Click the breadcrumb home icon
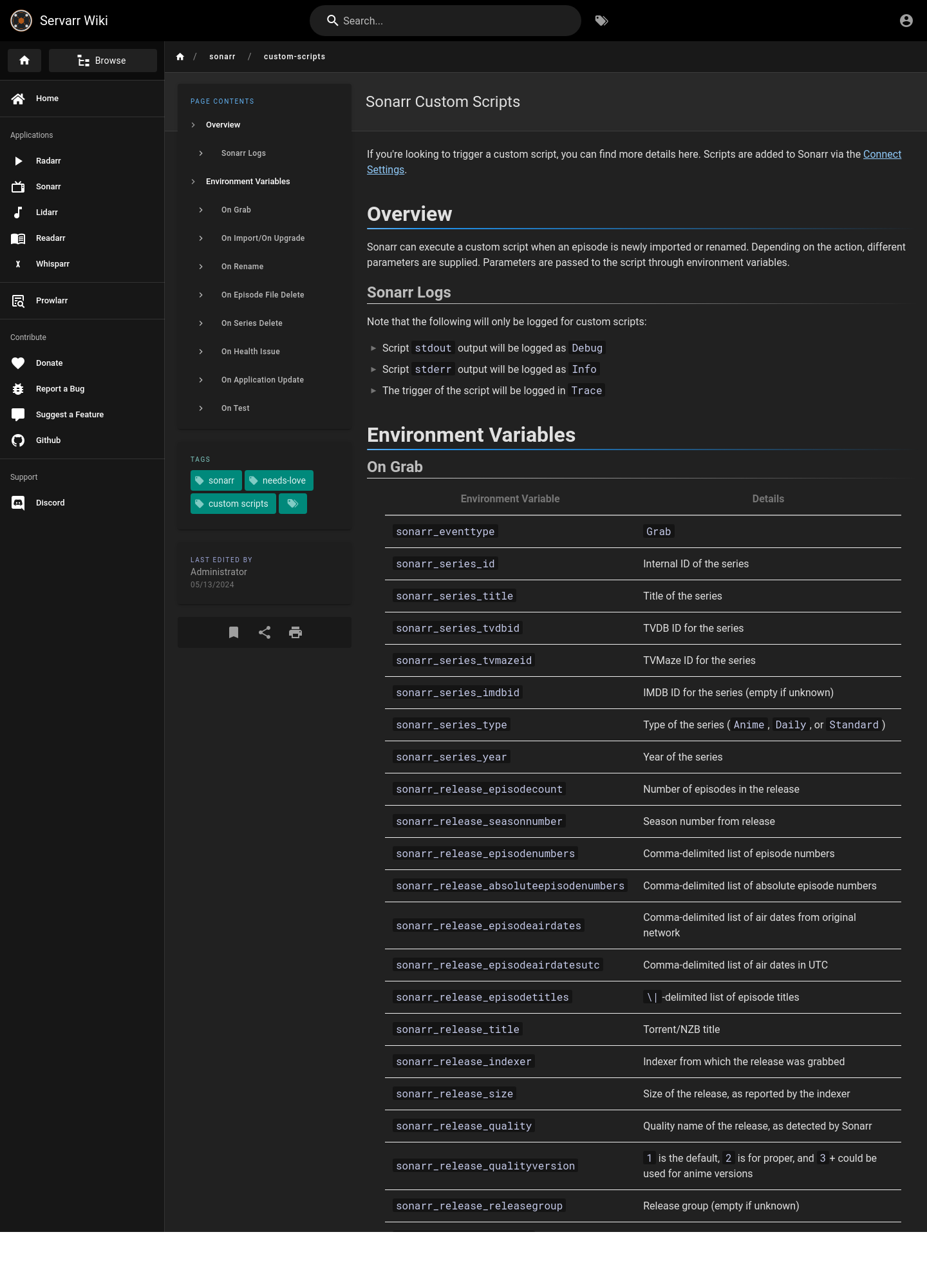927x1288 pixels. click(180, 57)
